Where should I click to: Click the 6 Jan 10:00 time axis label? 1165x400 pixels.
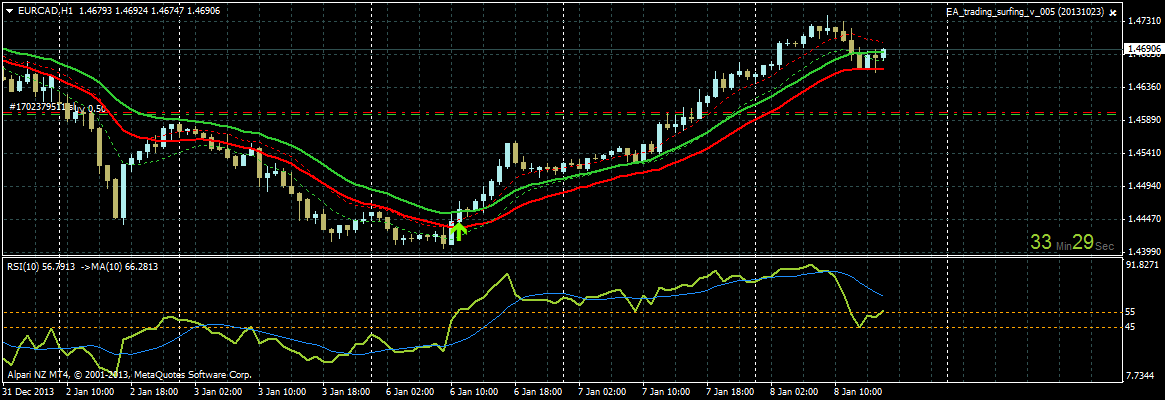pyautogui.click(x=474, y=390)
